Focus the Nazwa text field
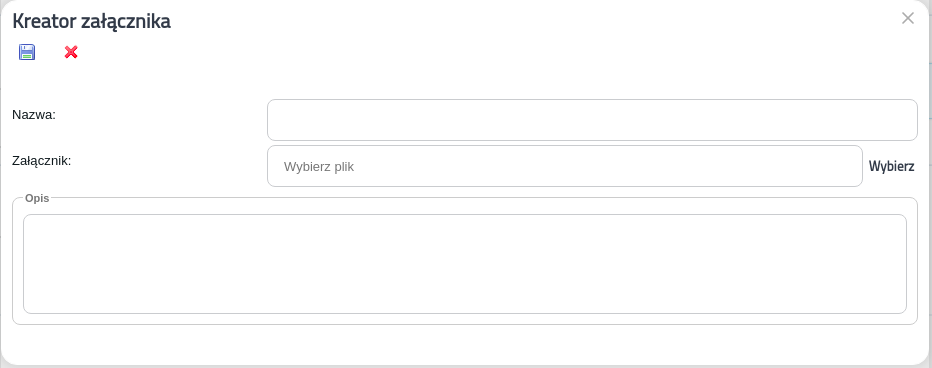932x368 pixels. tap(592, 120)
